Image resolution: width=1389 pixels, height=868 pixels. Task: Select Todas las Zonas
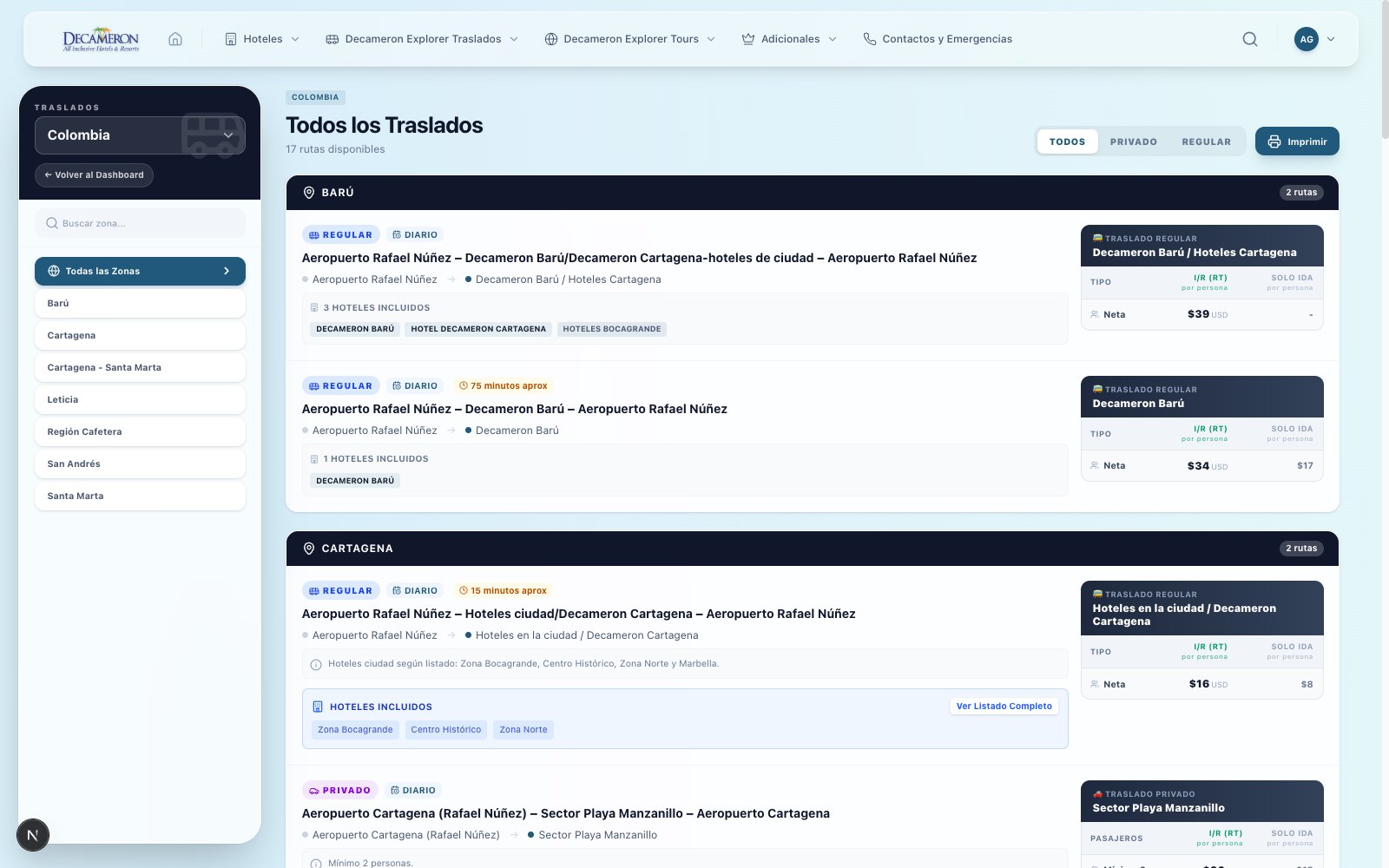click(x=140, y=271)
